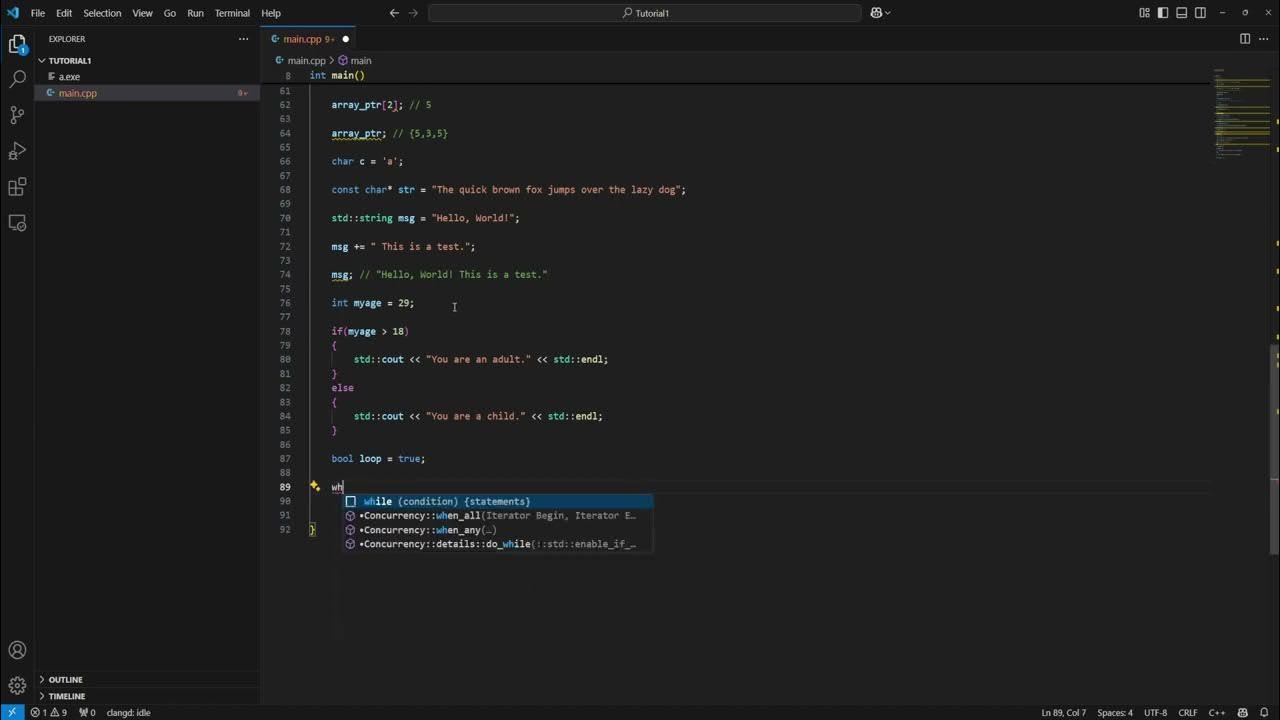
Task: Open Explorer Views and More Actions ellipsis
Action: 243,39
